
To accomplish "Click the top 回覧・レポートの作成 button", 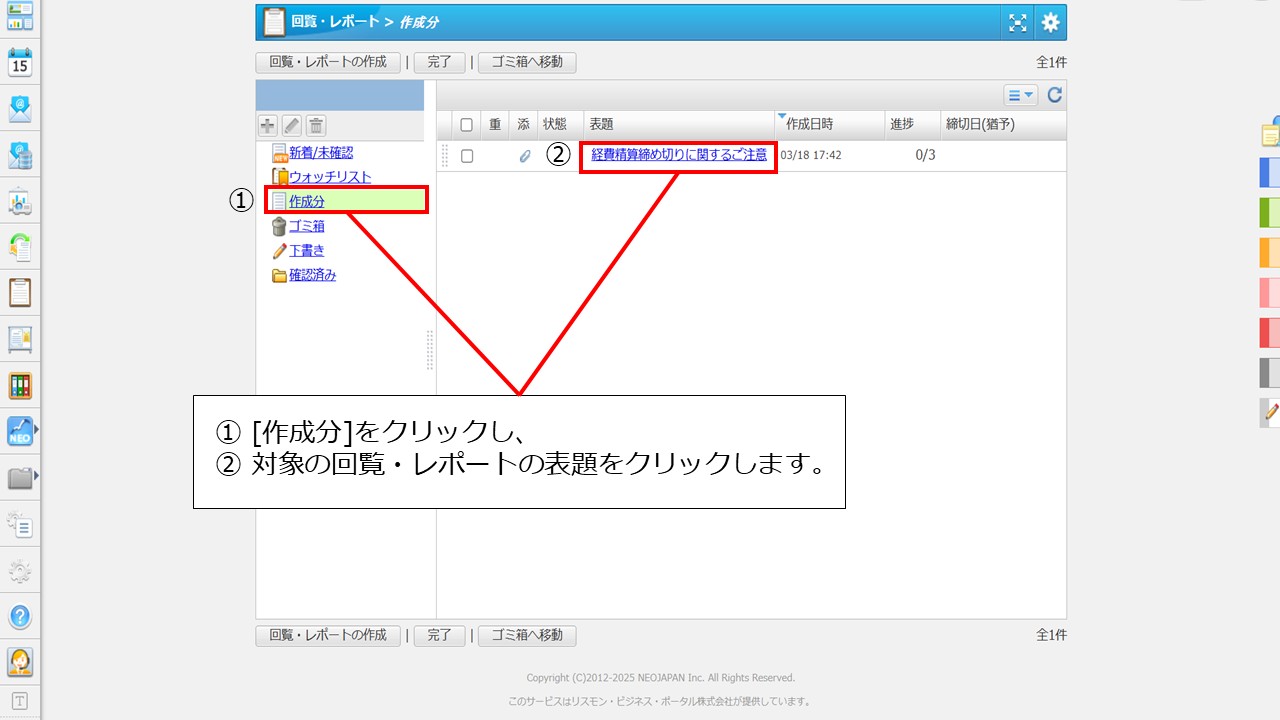I will click(x=328, y=62).
